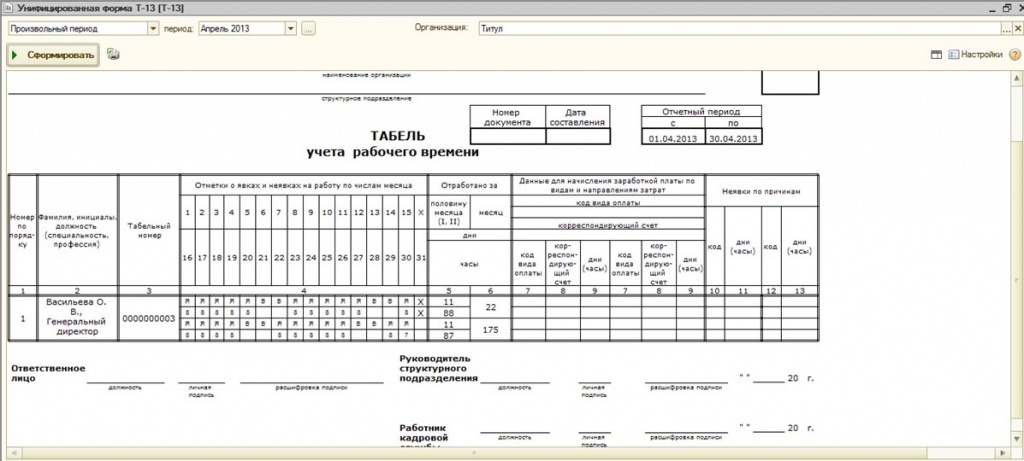The image size is (1024, 461).
Task: Open help with the question mark icon
Action: pos(1014,55)
